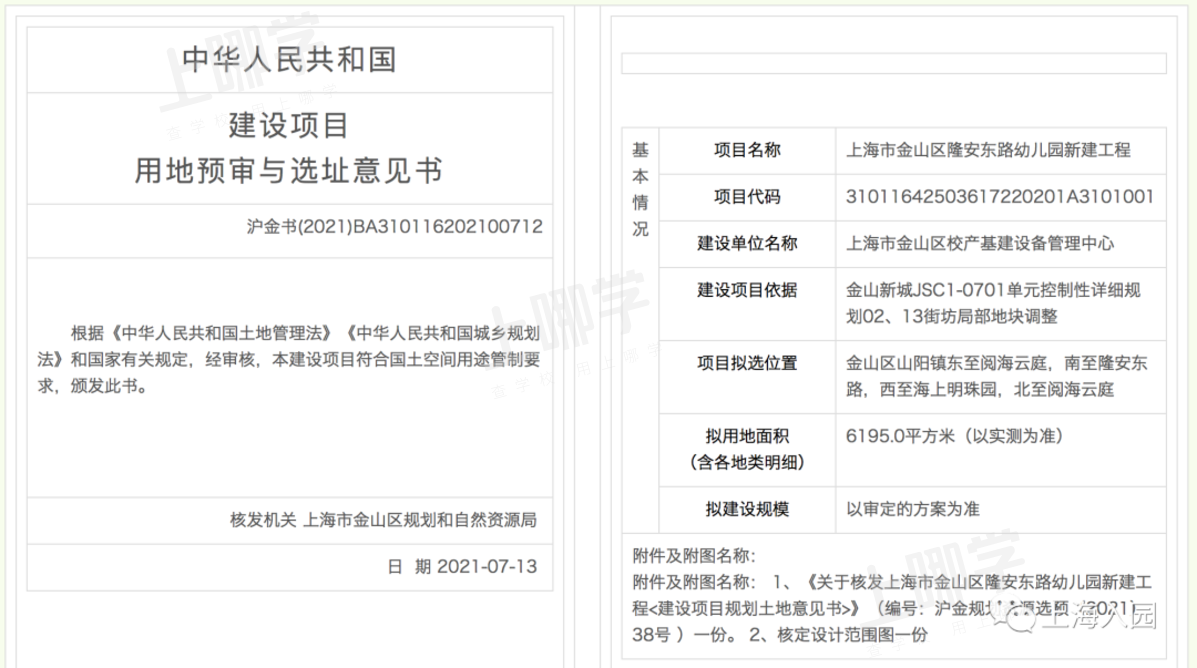Click attachment text 38号 ）一份。 2、核定设计范围图一份
1197x668 pixels.
[779, 634]
